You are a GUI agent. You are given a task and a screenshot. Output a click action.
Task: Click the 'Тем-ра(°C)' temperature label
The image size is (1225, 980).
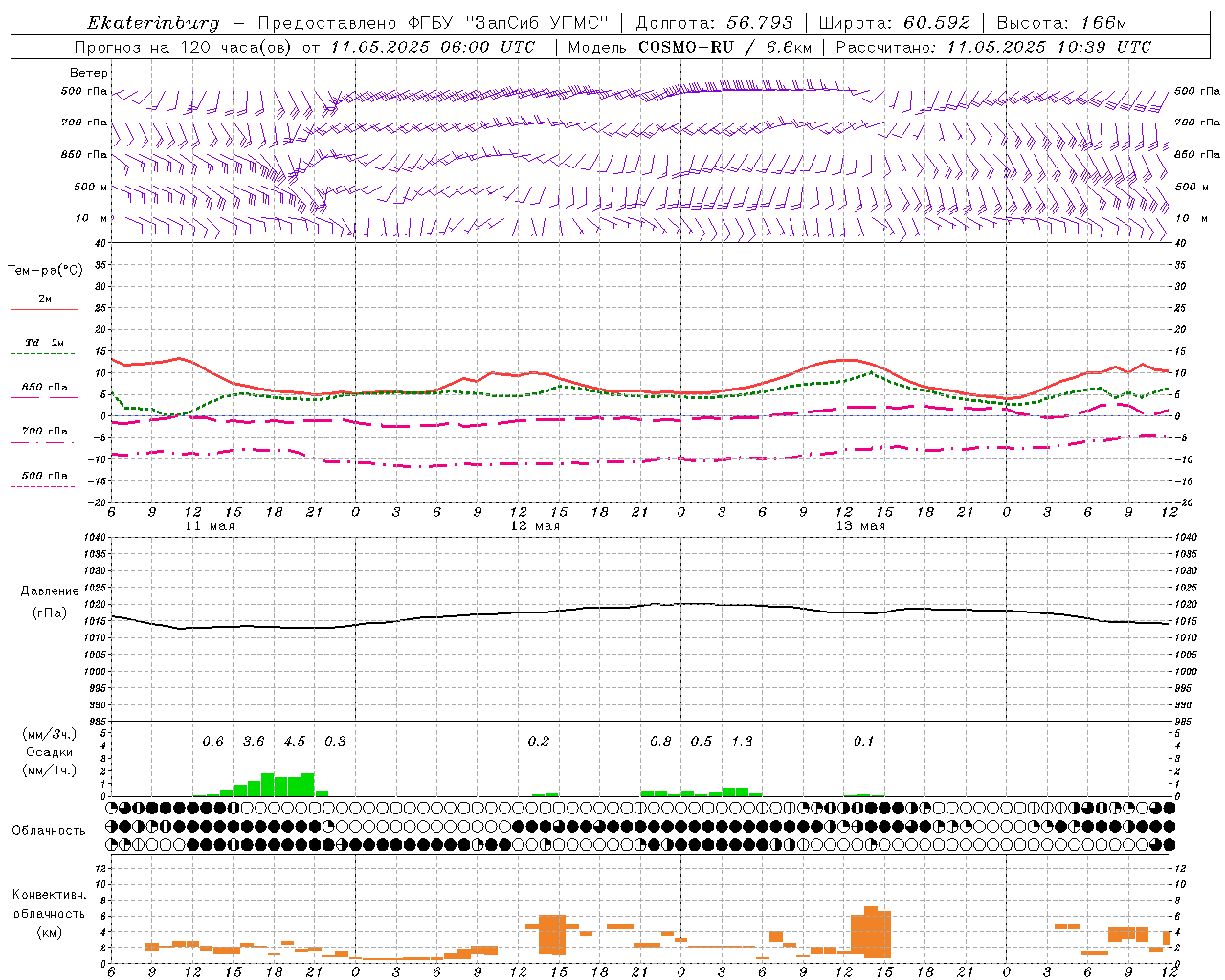coord(45,271)
